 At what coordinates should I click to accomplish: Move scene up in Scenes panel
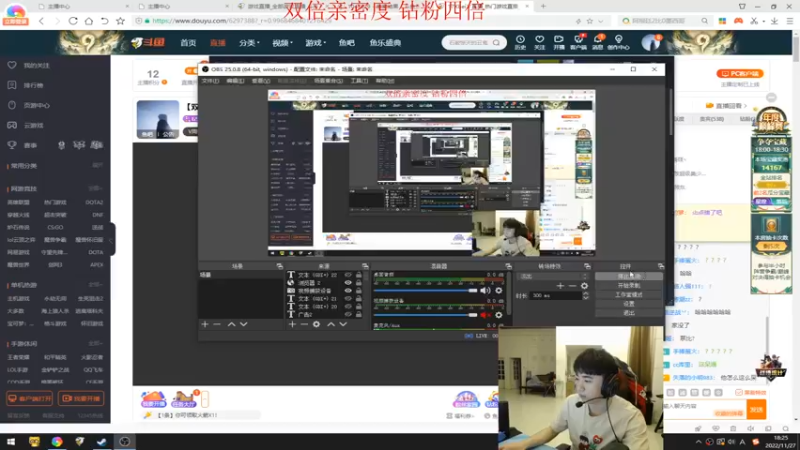click(231, 324)
